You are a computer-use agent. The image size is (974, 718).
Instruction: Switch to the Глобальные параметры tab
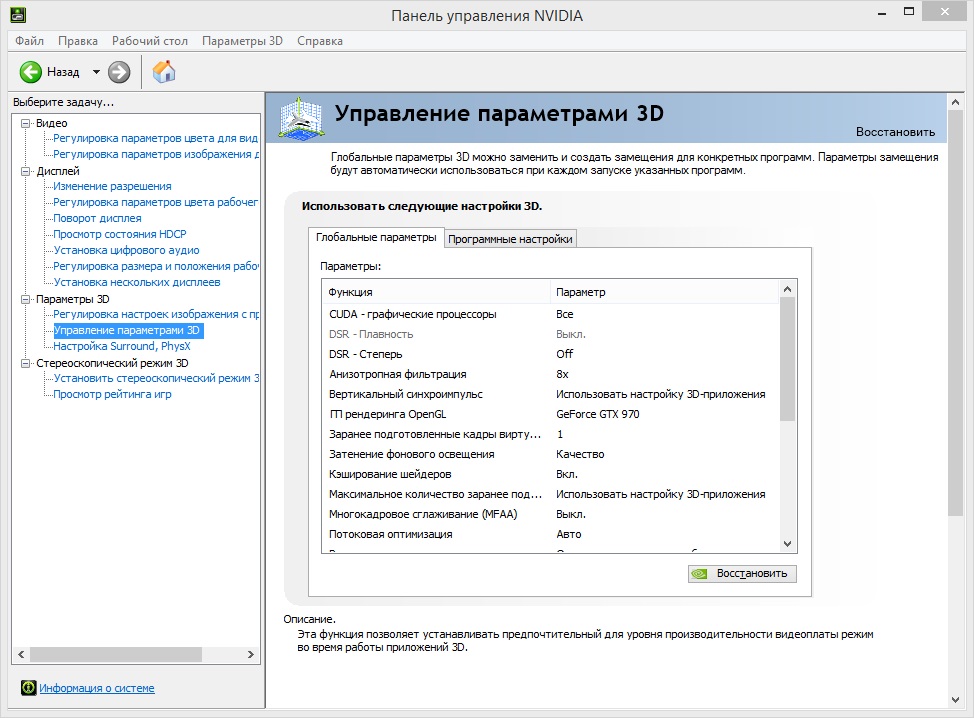point(376,237)
